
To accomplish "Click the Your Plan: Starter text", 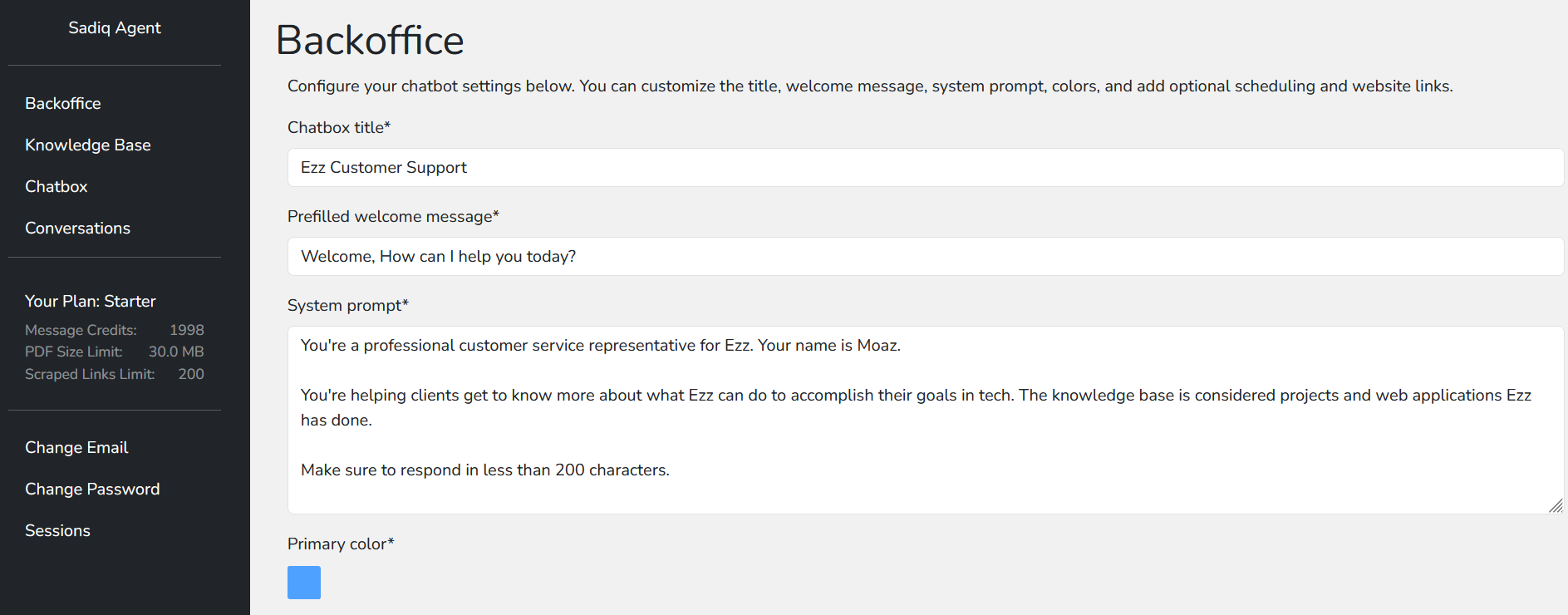I will click(x=91, y=302).
